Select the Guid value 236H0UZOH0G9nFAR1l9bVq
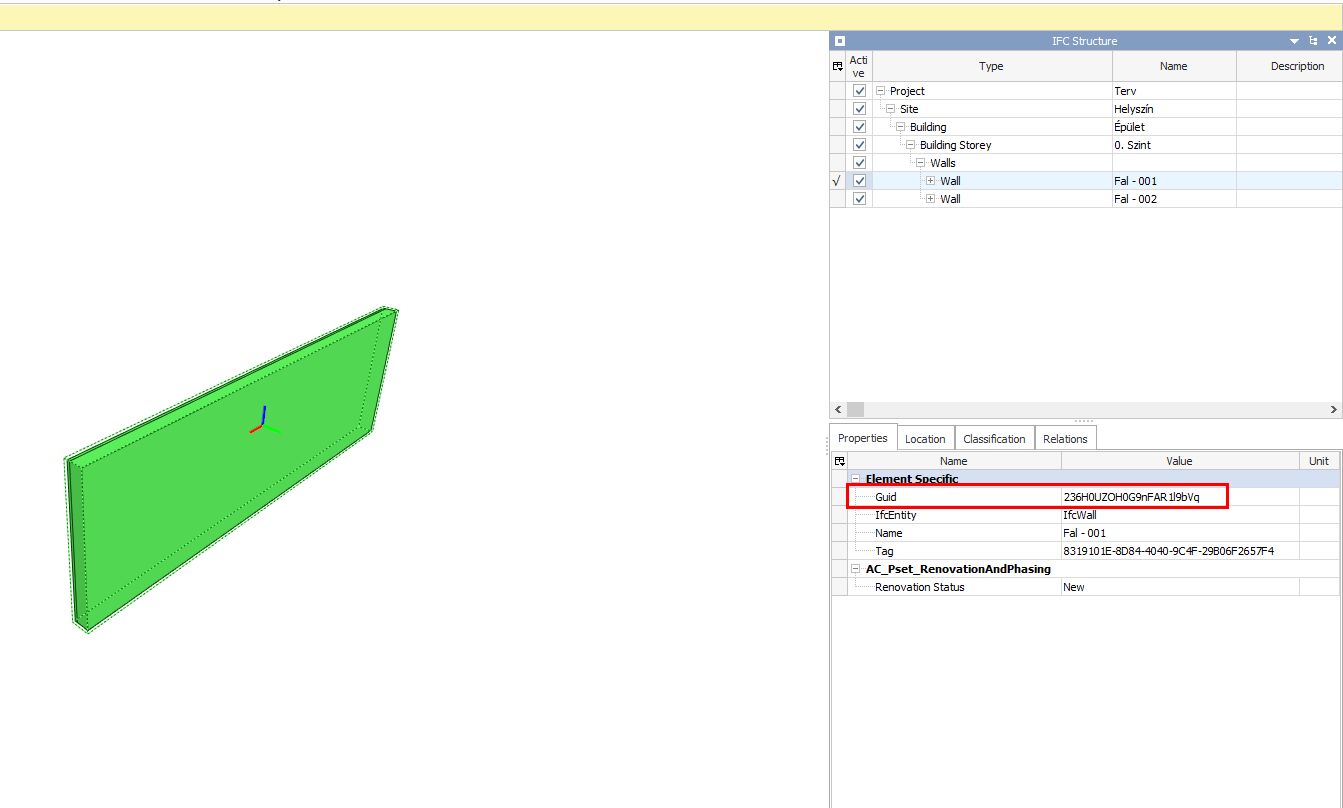 click(x=1131, y=497)
